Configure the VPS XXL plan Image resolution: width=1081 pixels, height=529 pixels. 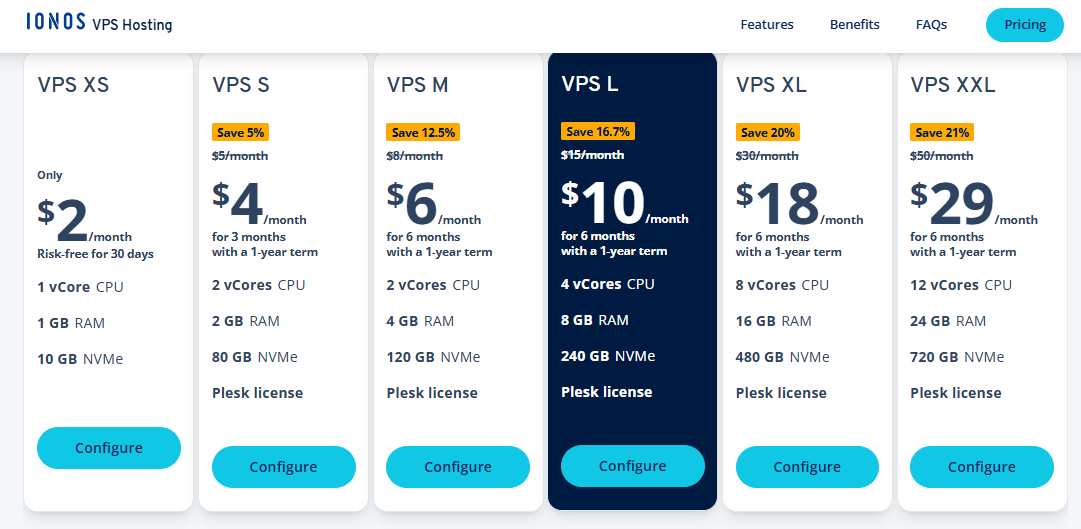click(982, 467)
